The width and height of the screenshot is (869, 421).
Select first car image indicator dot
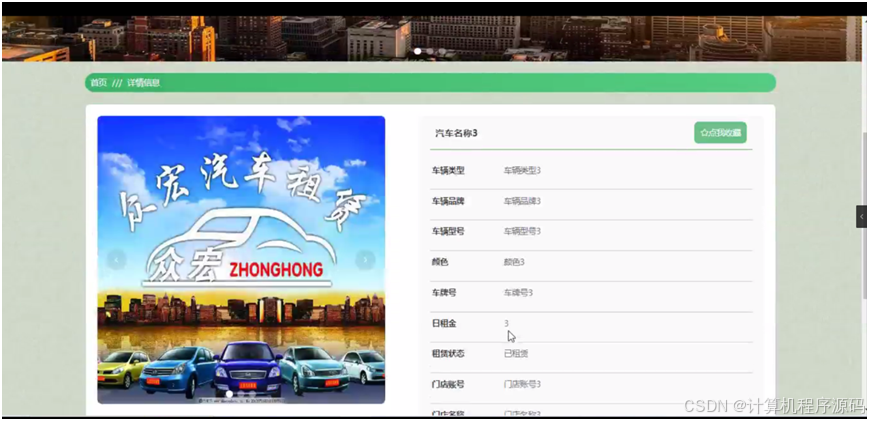click(x=229, y=394)
